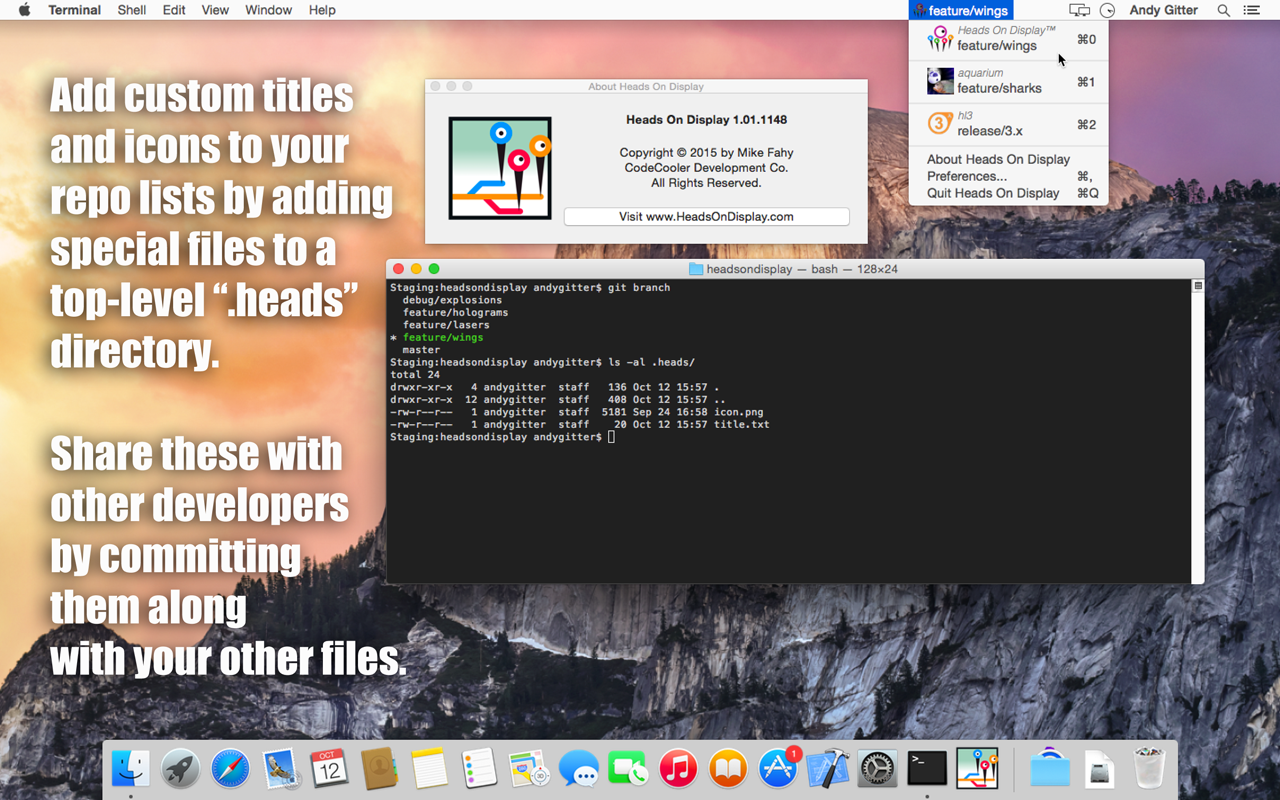This screenshot has width=1280, height=800.
Task: Click Heads On Display app icon in Dock
Action: click(977, 768)
